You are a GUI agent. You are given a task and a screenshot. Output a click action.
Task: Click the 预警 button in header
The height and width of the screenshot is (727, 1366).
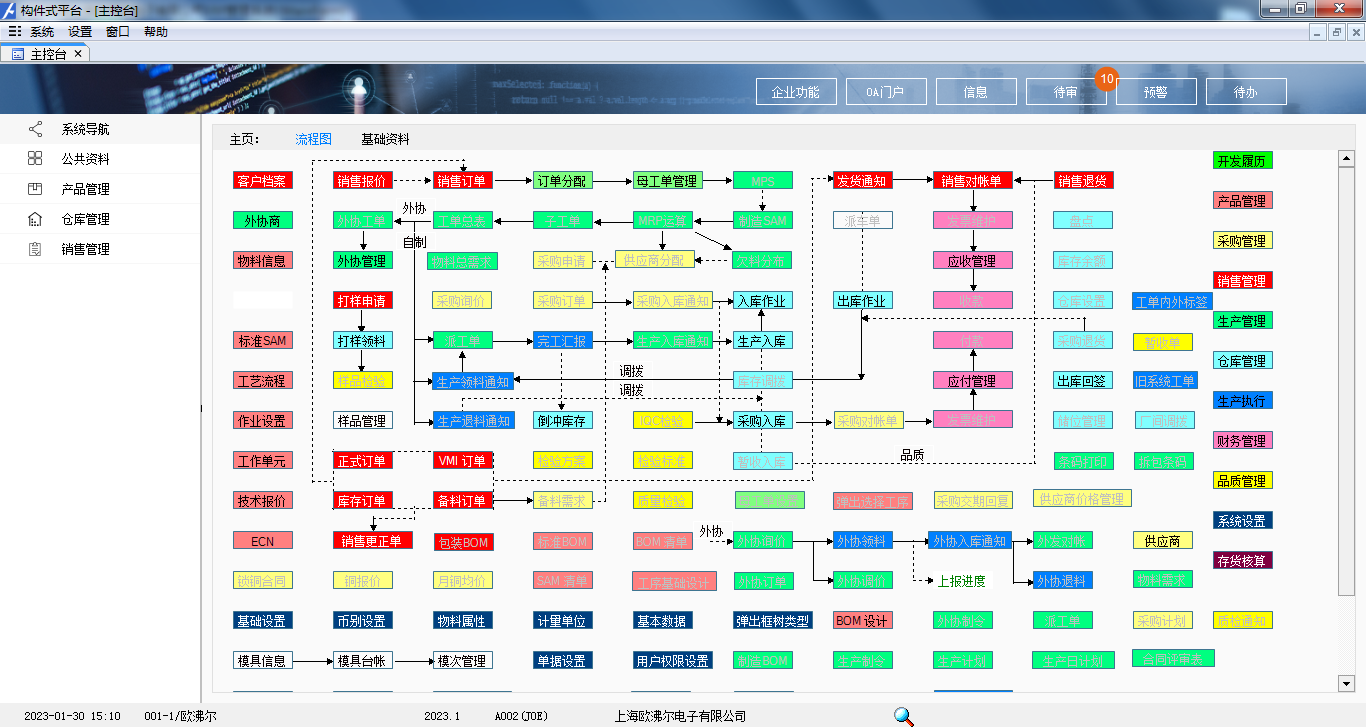coord(1156,92)
